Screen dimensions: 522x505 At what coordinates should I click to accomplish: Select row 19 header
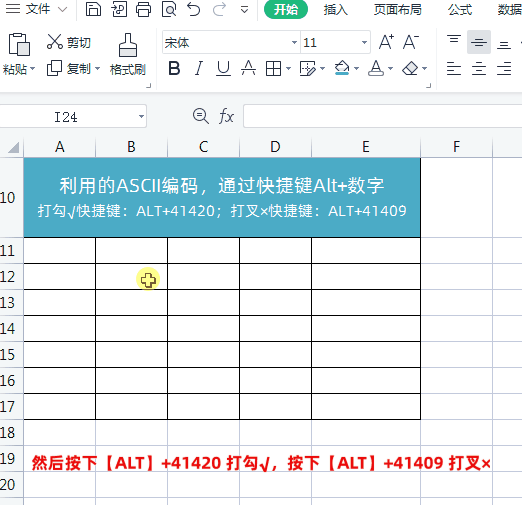pyautogui.click(x=11, y=459)
